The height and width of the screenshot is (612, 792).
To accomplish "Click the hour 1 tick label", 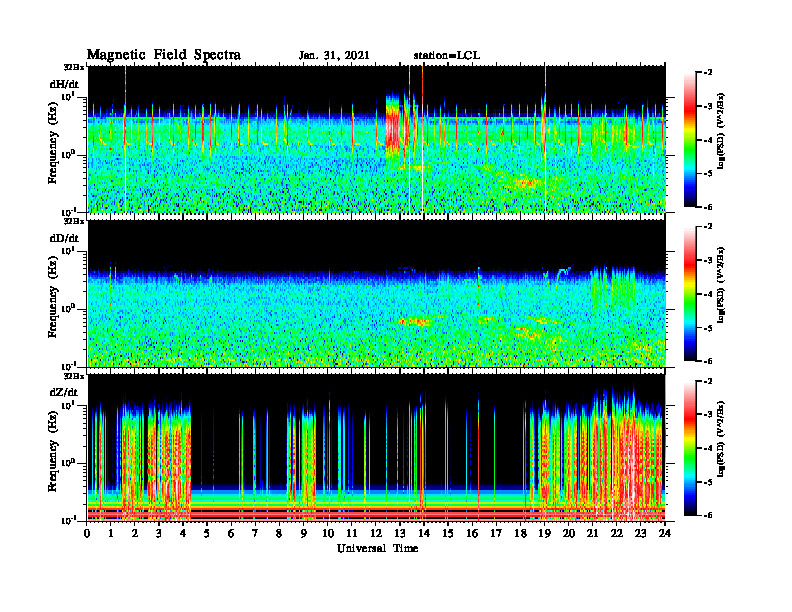I will click(111, 533).
